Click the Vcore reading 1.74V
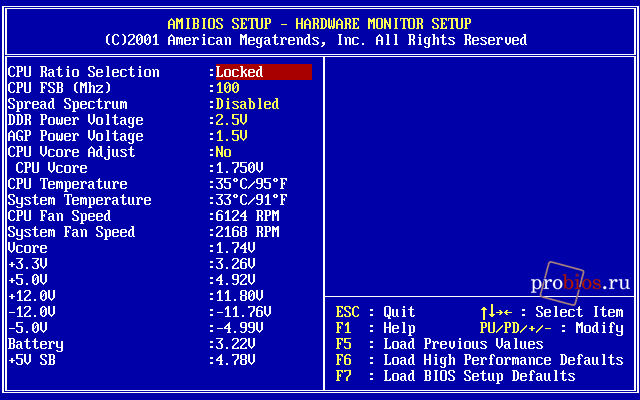The height and width of the screenshot is (400, 640). (x=236, y=248)
